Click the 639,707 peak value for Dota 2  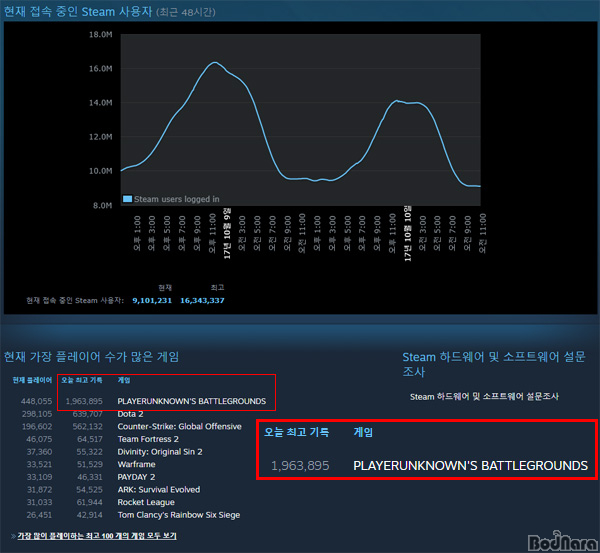coord(88,414)
